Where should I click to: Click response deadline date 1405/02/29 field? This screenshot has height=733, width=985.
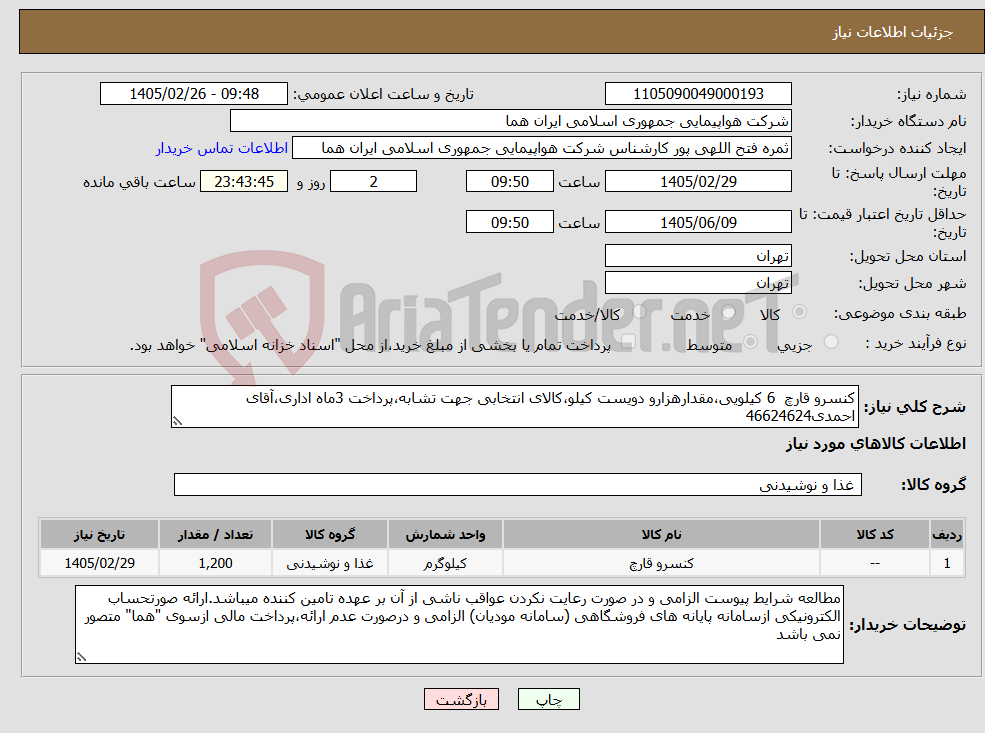(x=698, y=182)
